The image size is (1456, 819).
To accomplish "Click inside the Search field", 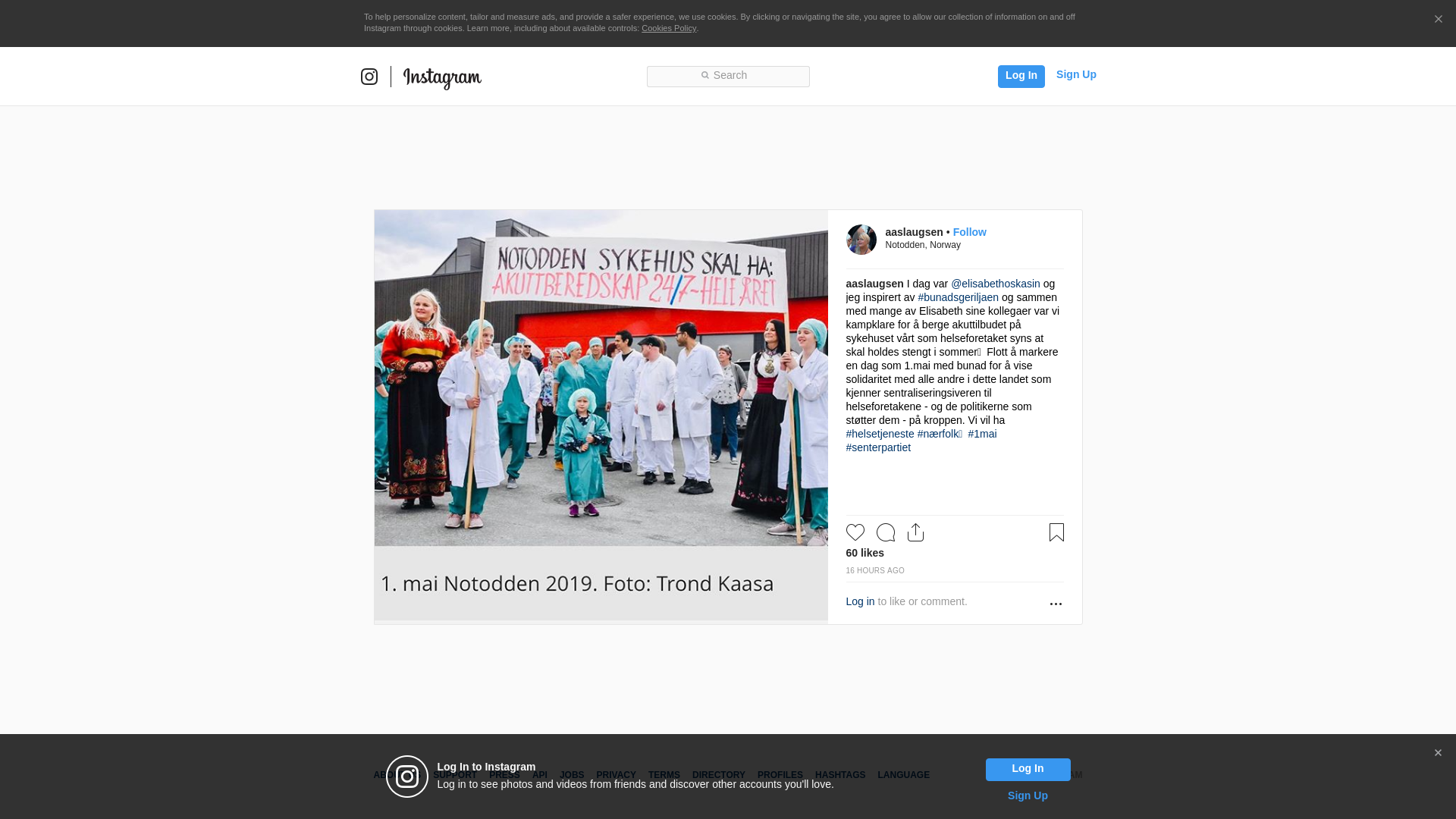I will (728, 76).
